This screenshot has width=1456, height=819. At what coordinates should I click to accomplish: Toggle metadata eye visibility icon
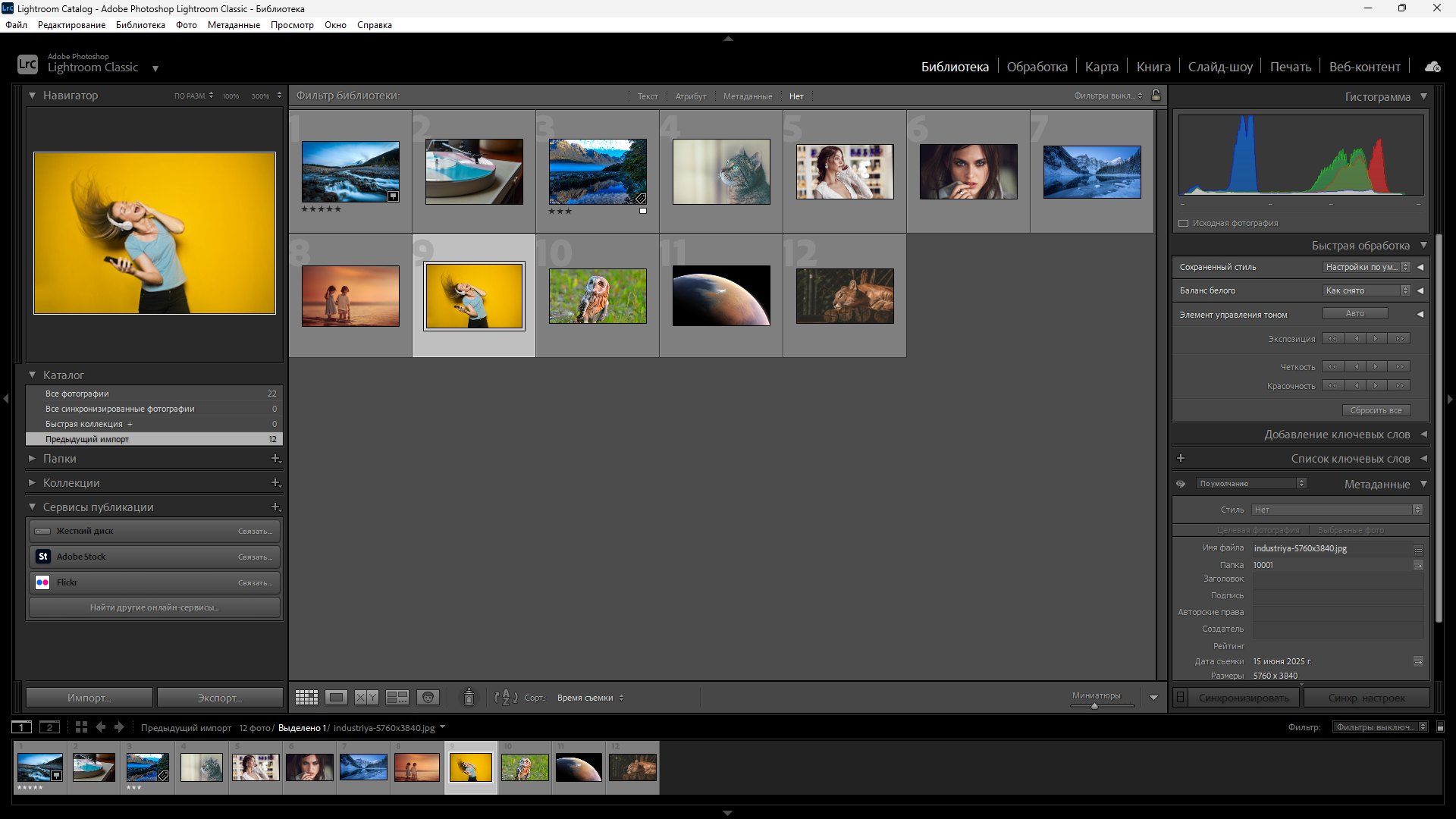coord(1181,484)
